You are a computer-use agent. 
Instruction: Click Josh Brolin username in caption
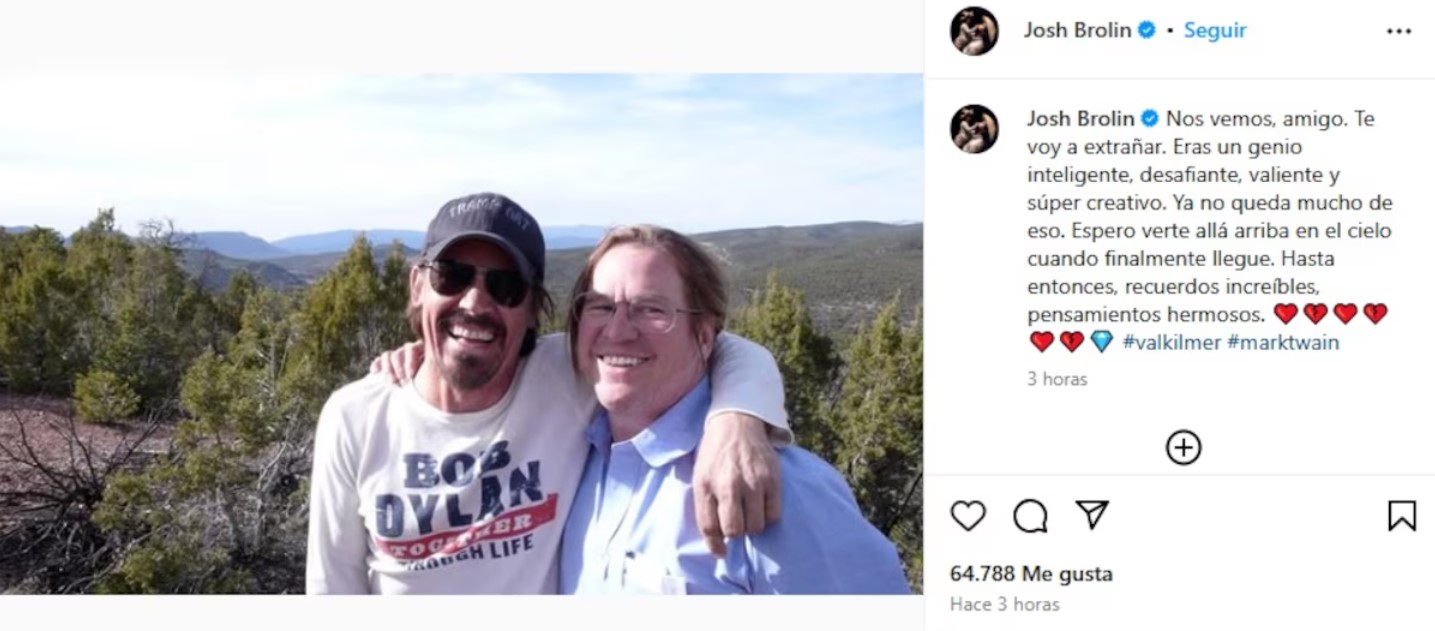click(x=1080, y=119)
